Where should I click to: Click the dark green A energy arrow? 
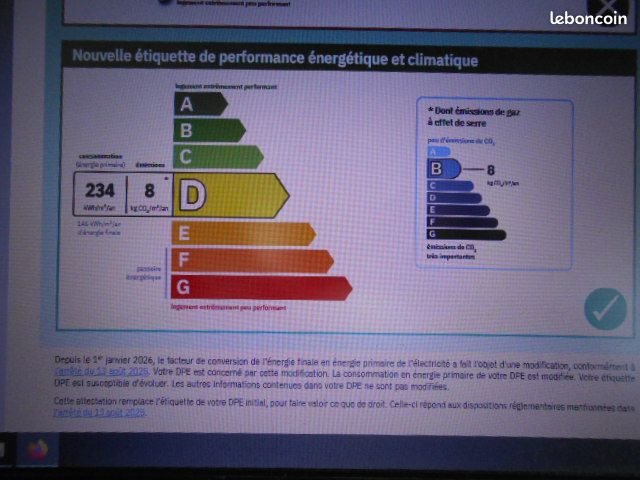tap(200, 104)
